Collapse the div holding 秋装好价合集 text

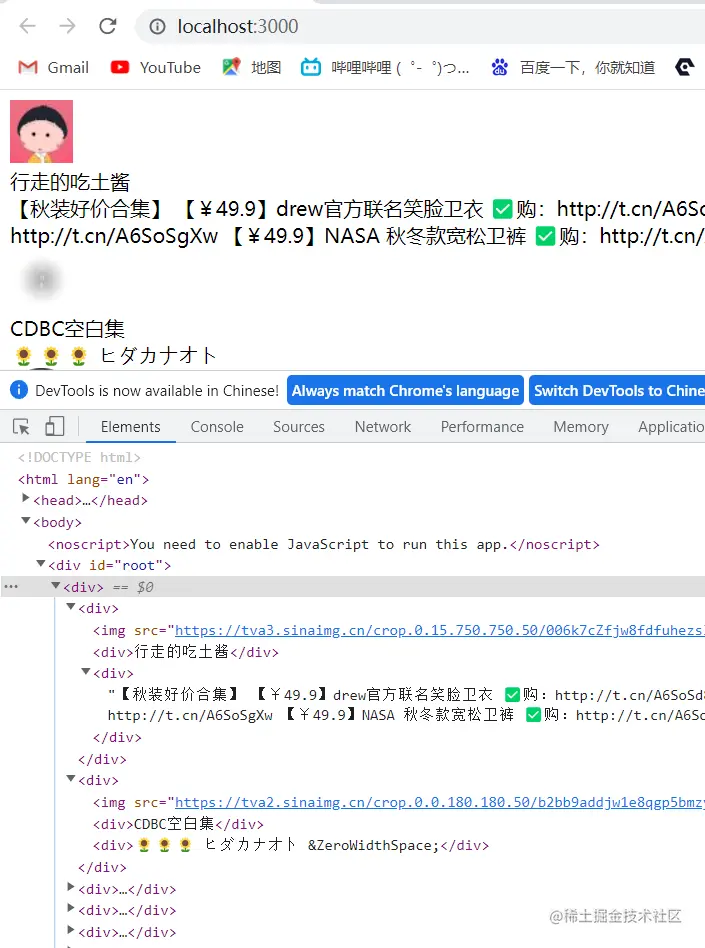coord(86,672)
